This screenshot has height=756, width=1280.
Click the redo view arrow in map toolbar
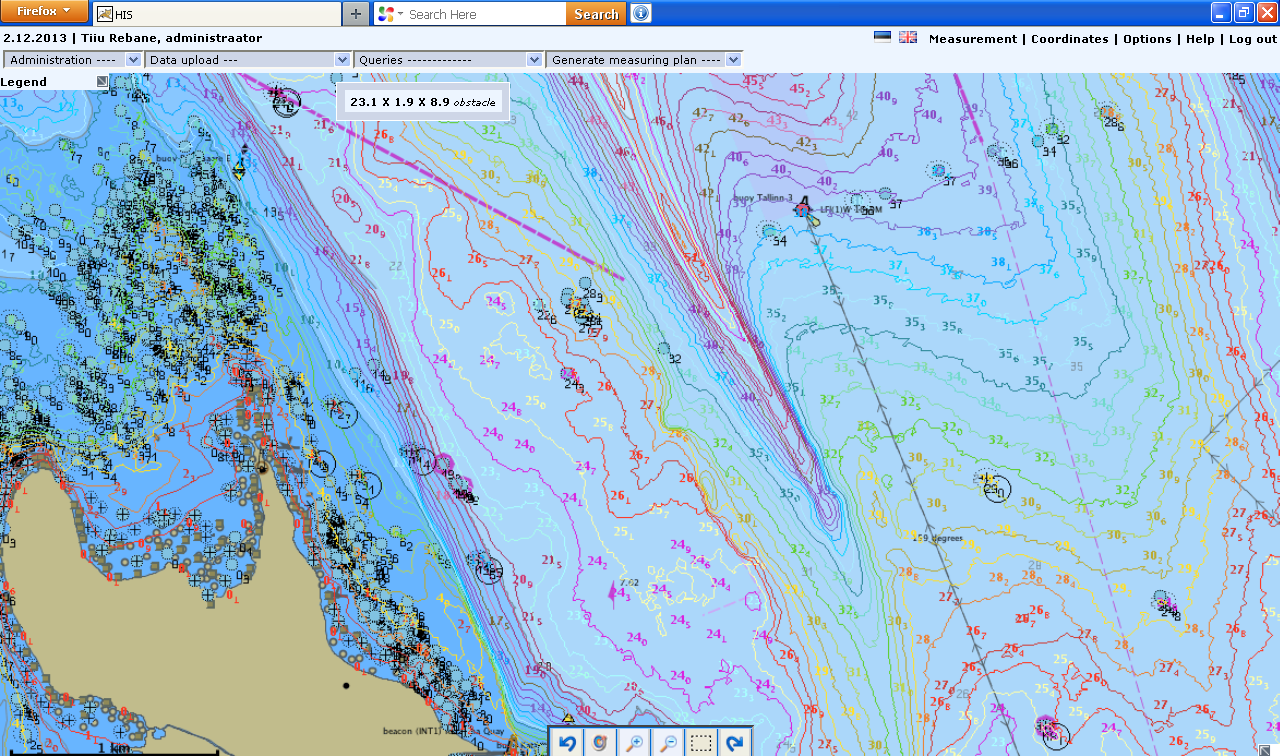[x=735, y=742]
